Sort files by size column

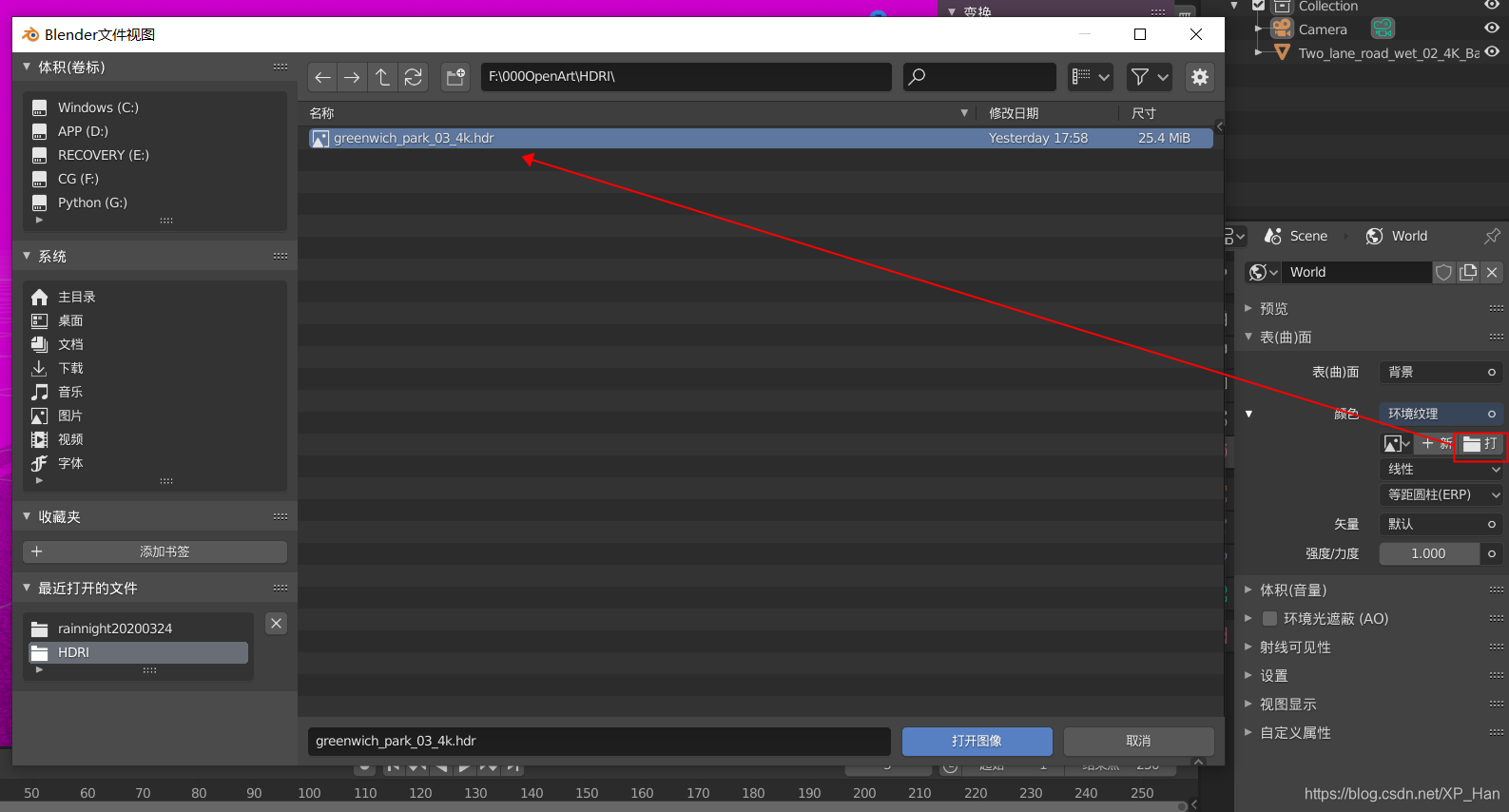coord(1168,113)
